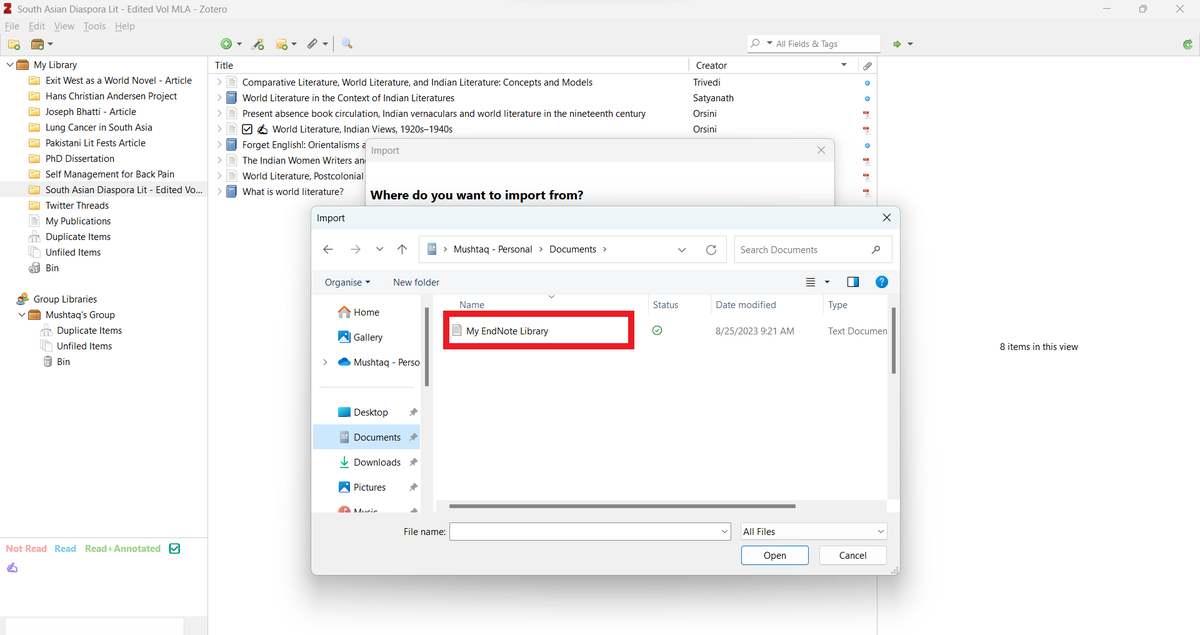Click the Up one level arrow
The width and height of the screenshot is (1200, 635).
tap(402, 250)
